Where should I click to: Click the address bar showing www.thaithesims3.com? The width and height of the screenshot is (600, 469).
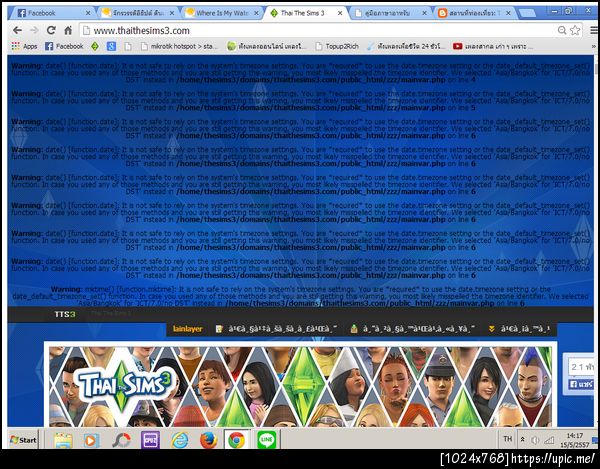[x=320, y=30]
